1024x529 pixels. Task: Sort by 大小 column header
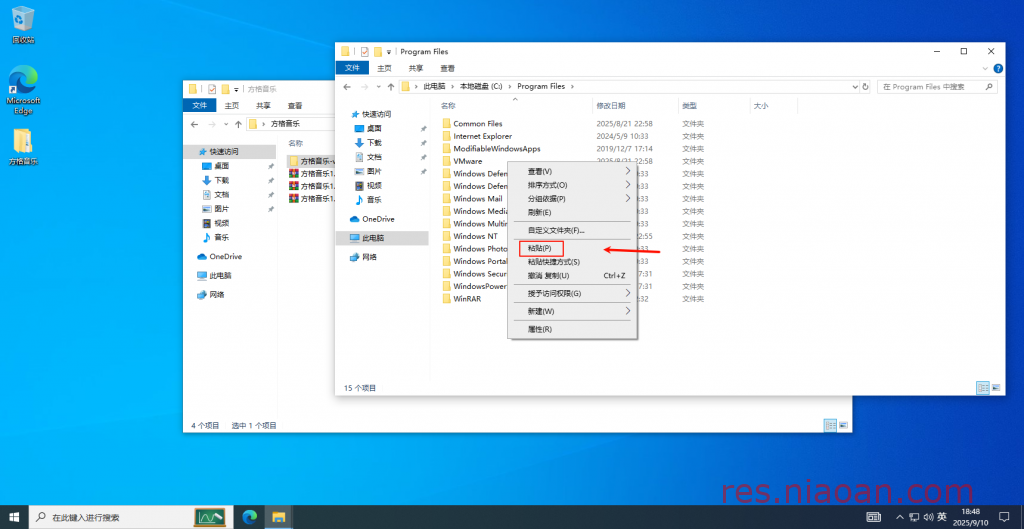click(774, 105)
